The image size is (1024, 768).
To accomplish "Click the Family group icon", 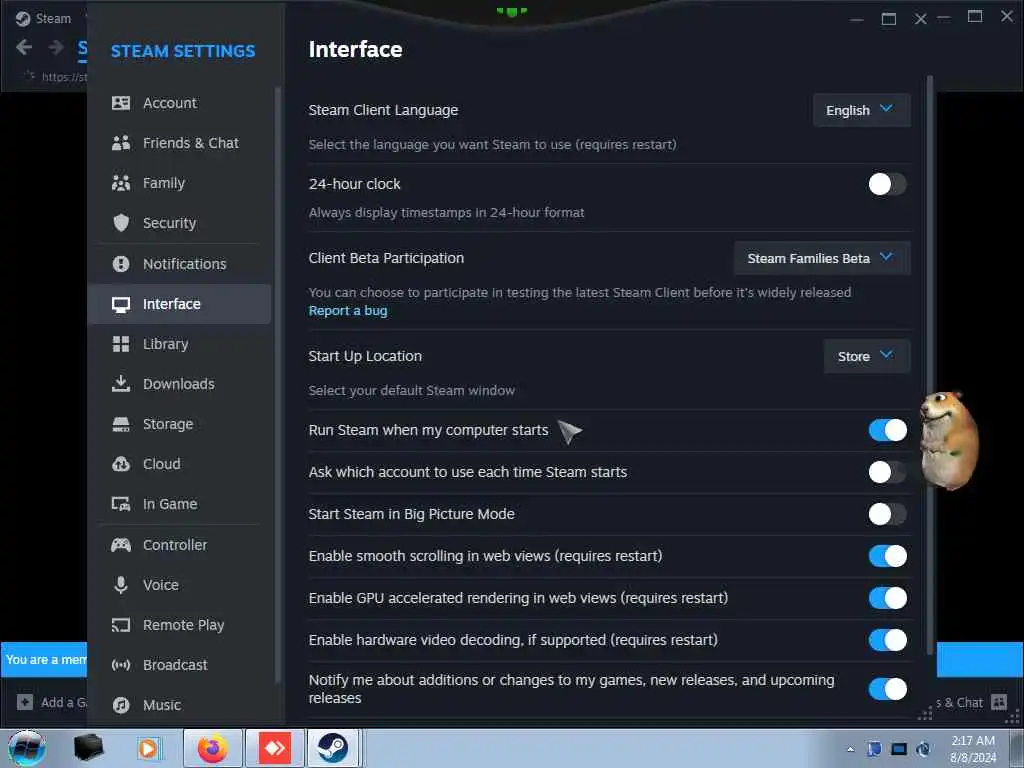I will point(121,183).
